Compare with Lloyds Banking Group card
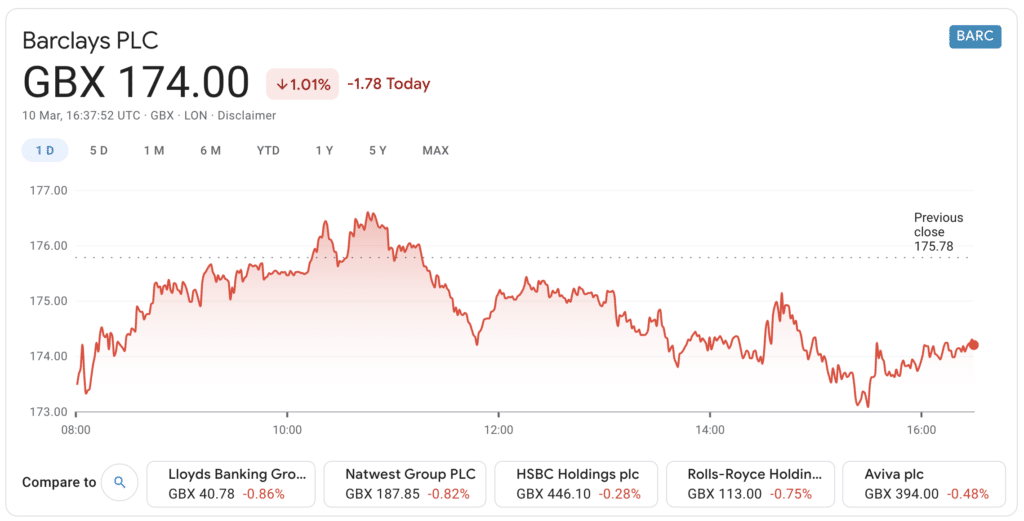The width and height of the screenshot is (1024, 521). click(x=231, y=484)
